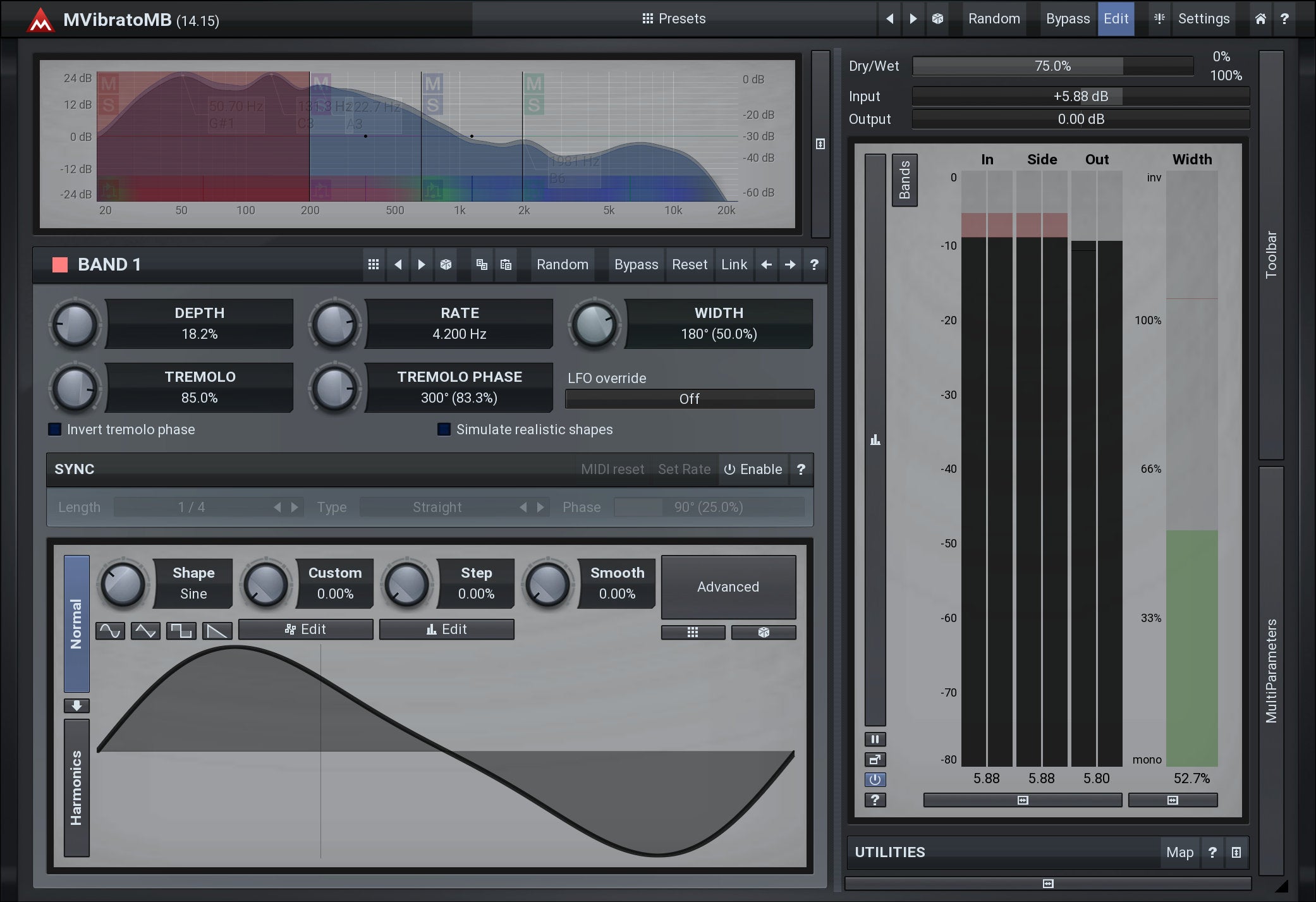This screenshot has width=1316, height=902.
Task: Click the dice randomize icon in Band 1 header
Action: click(446, 264)
